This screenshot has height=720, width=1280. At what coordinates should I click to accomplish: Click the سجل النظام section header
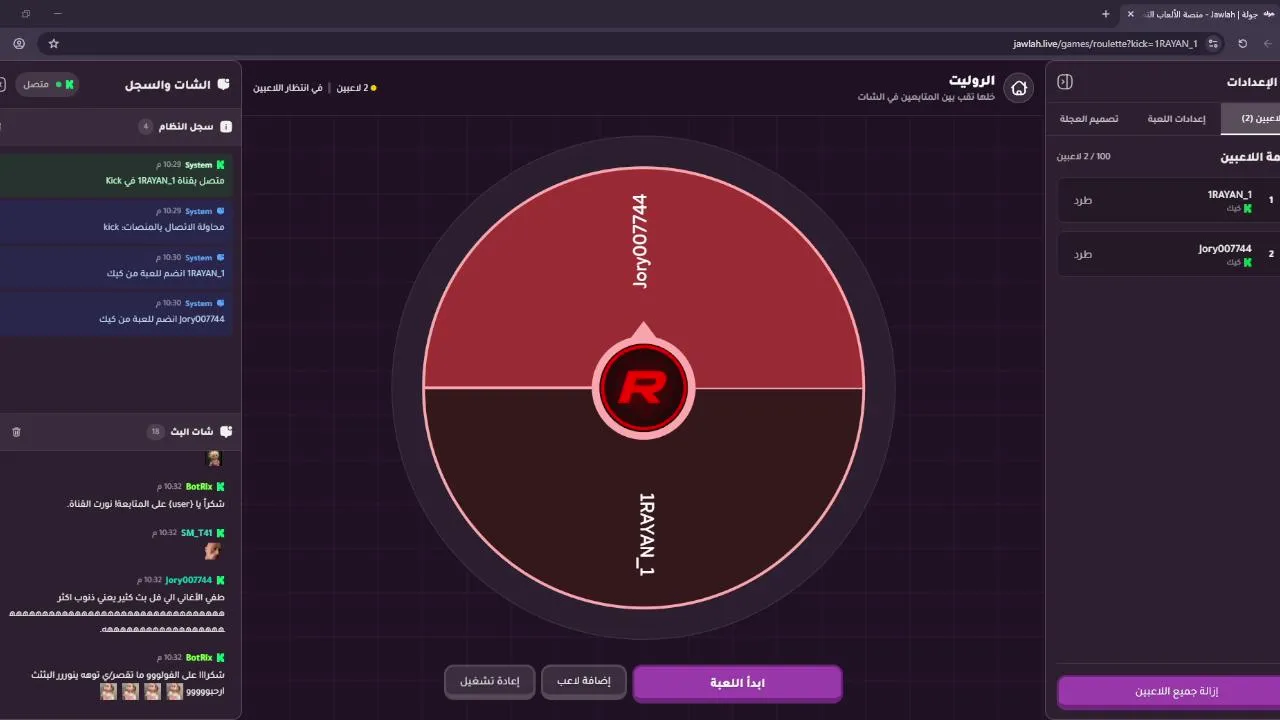point(187,127)
